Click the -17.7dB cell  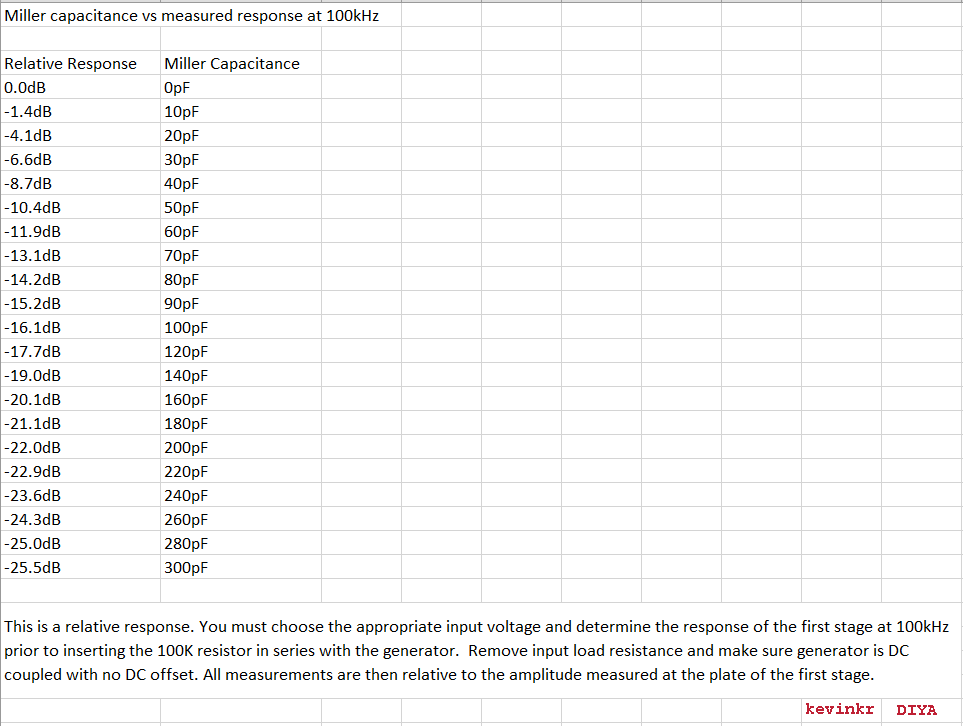[80, 351]
